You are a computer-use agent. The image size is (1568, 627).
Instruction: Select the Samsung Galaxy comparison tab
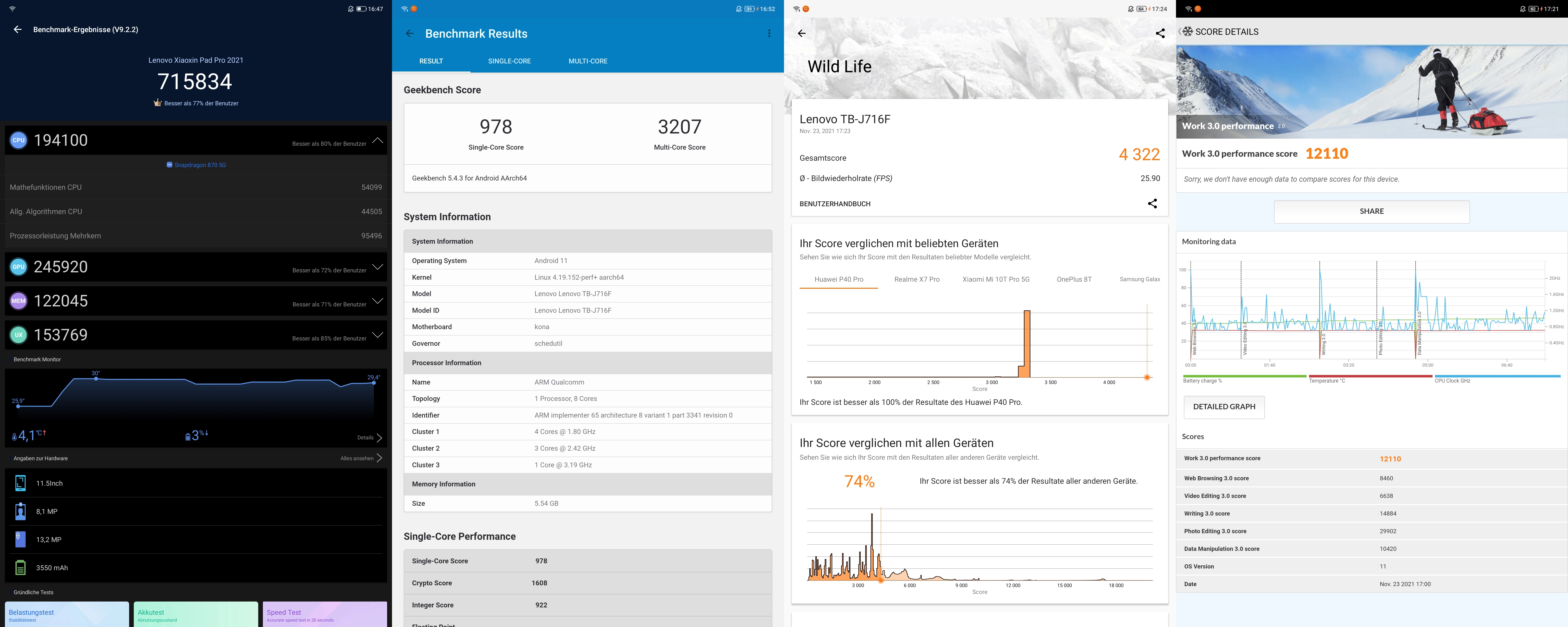(x=1139, y=279)
